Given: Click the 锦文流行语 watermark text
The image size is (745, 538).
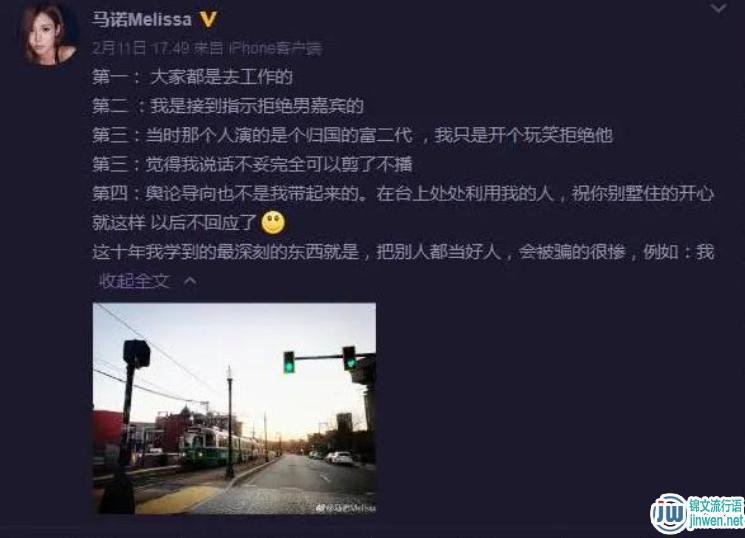Looking at the screenshot, I should tap(716, 505).
